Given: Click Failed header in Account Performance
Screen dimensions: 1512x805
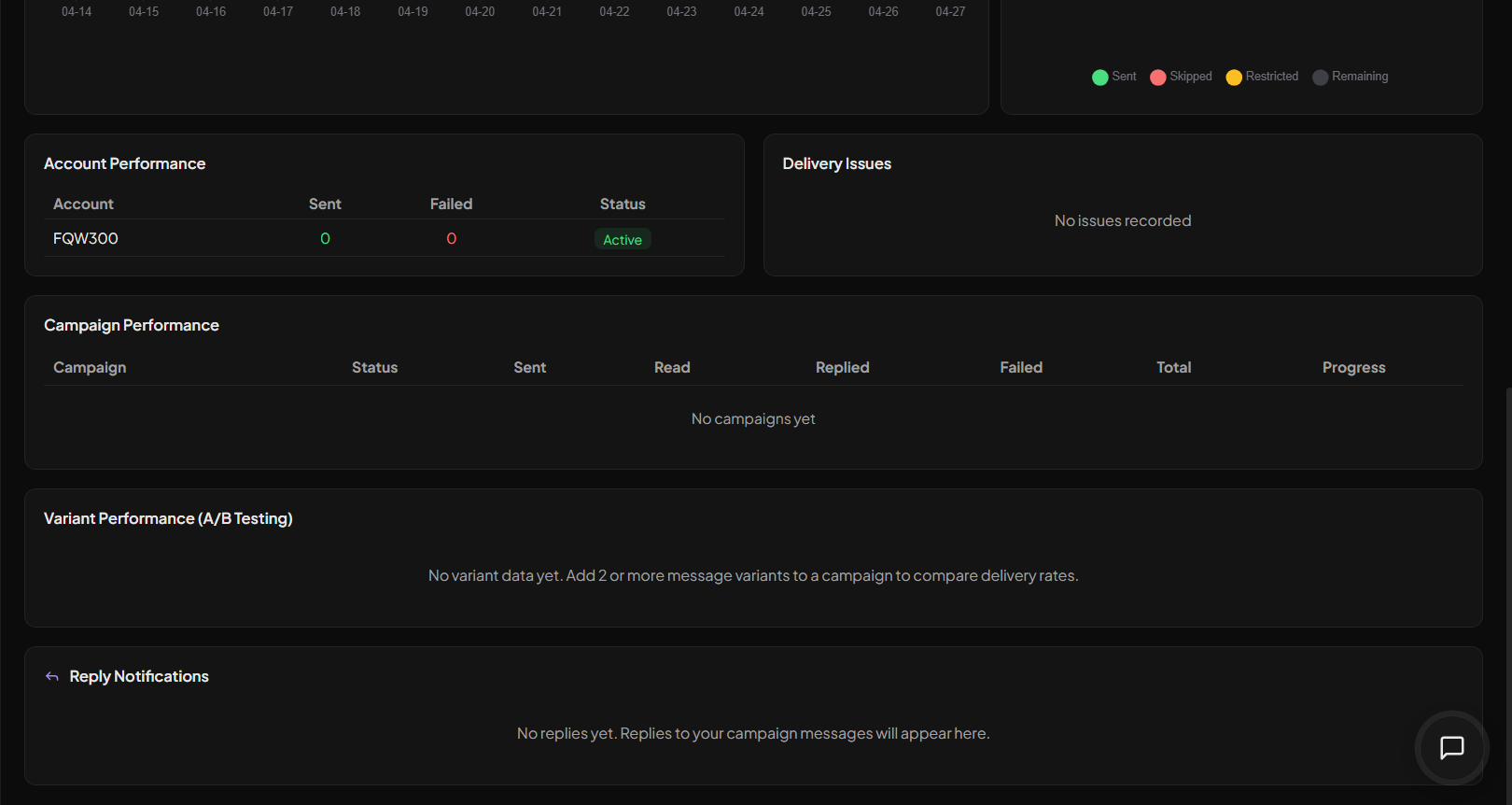Looking at the screenshot, I should click(x=452, y=204).
